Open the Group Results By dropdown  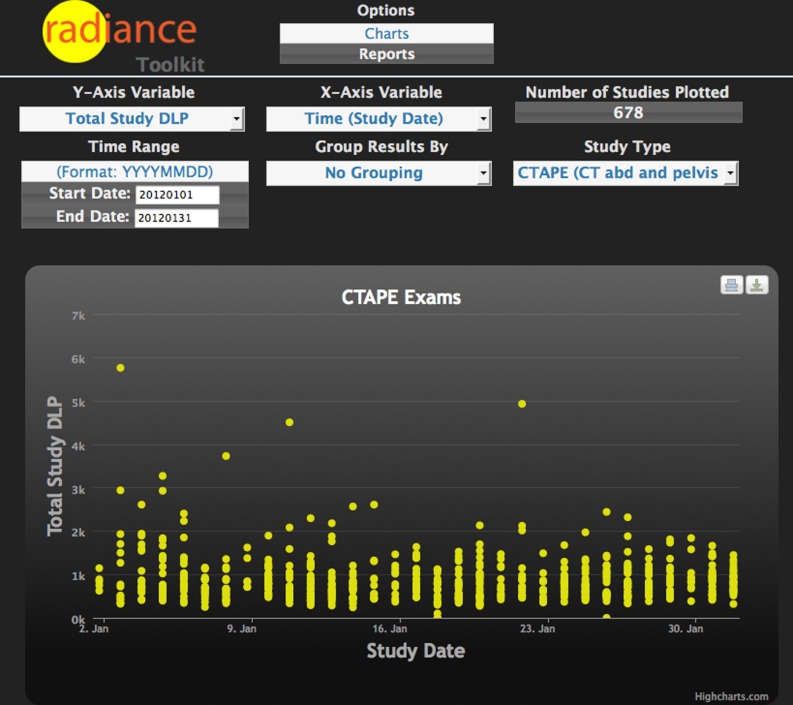point(378,173)
